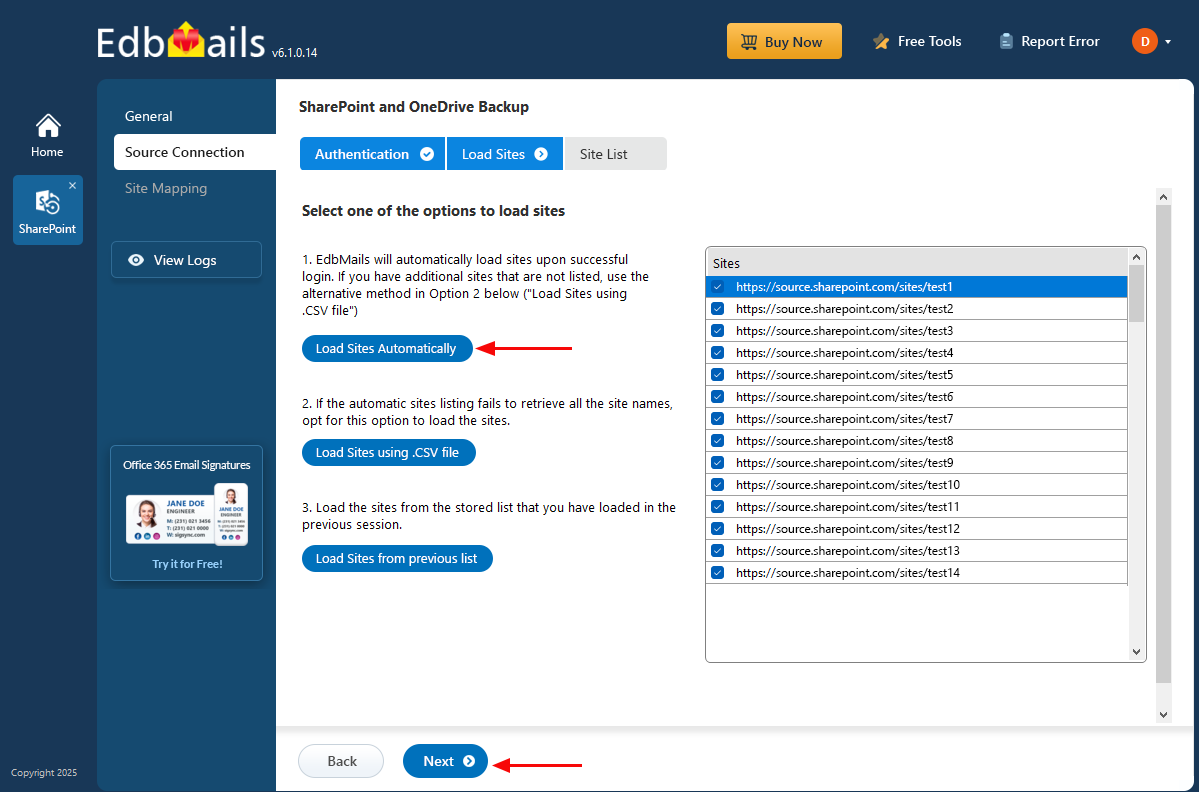Uncheck the test12 site checkbox
The width and height of the screenshot is (1199, 792).
pyautogui.click(x=717, y=528)
